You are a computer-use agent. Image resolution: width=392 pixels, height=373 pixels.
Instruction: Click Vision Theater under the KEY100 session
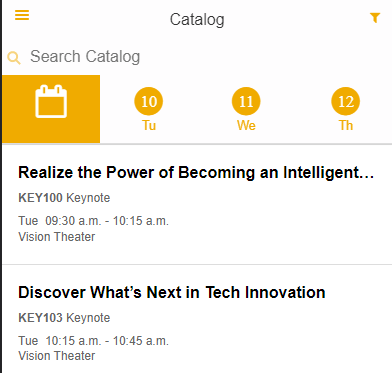(57, 237)
